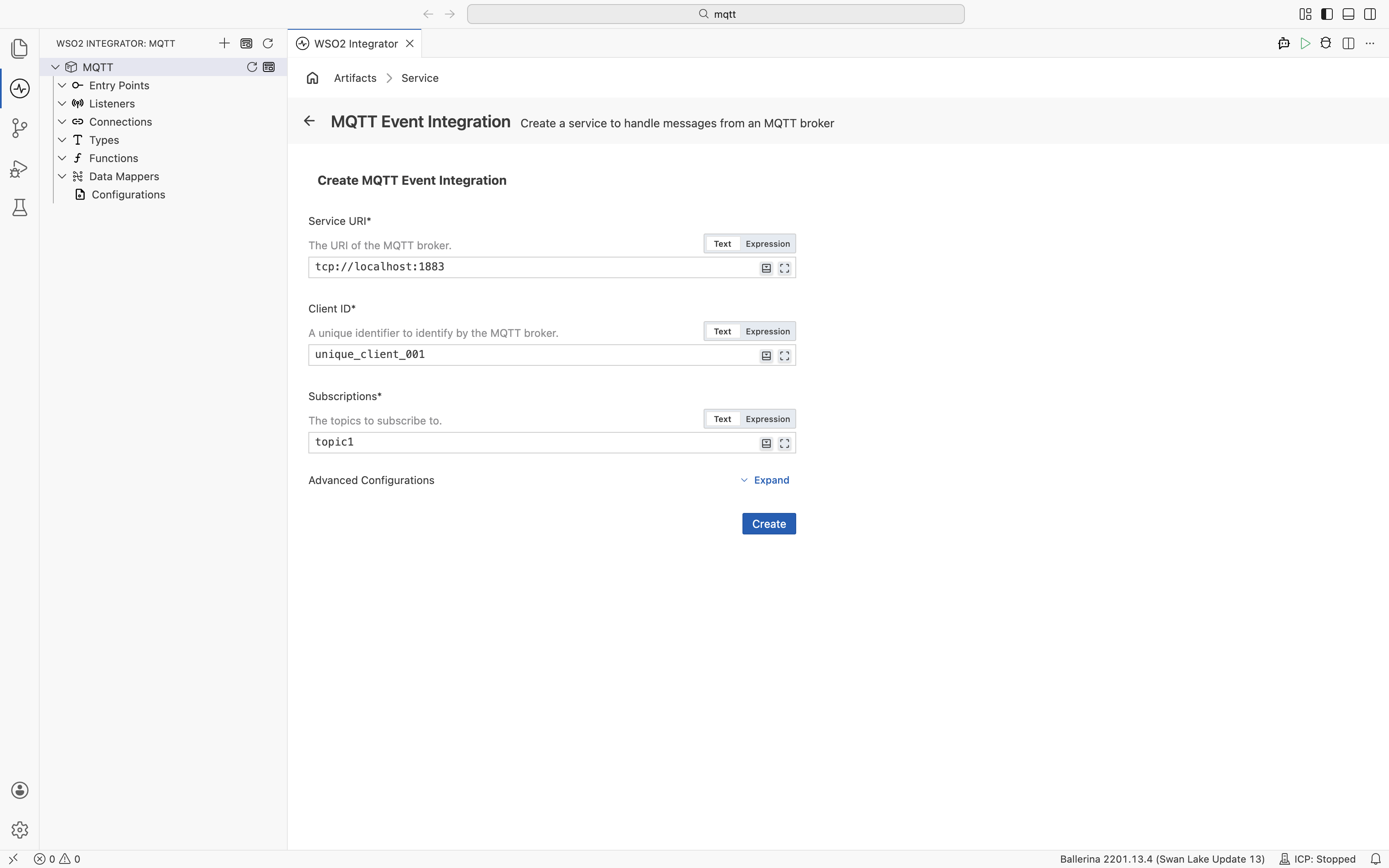Click ICP: Stopped status item
Image resolution: width=1389 pixels, height=868 pixels.
click(x=1317, y=859)
